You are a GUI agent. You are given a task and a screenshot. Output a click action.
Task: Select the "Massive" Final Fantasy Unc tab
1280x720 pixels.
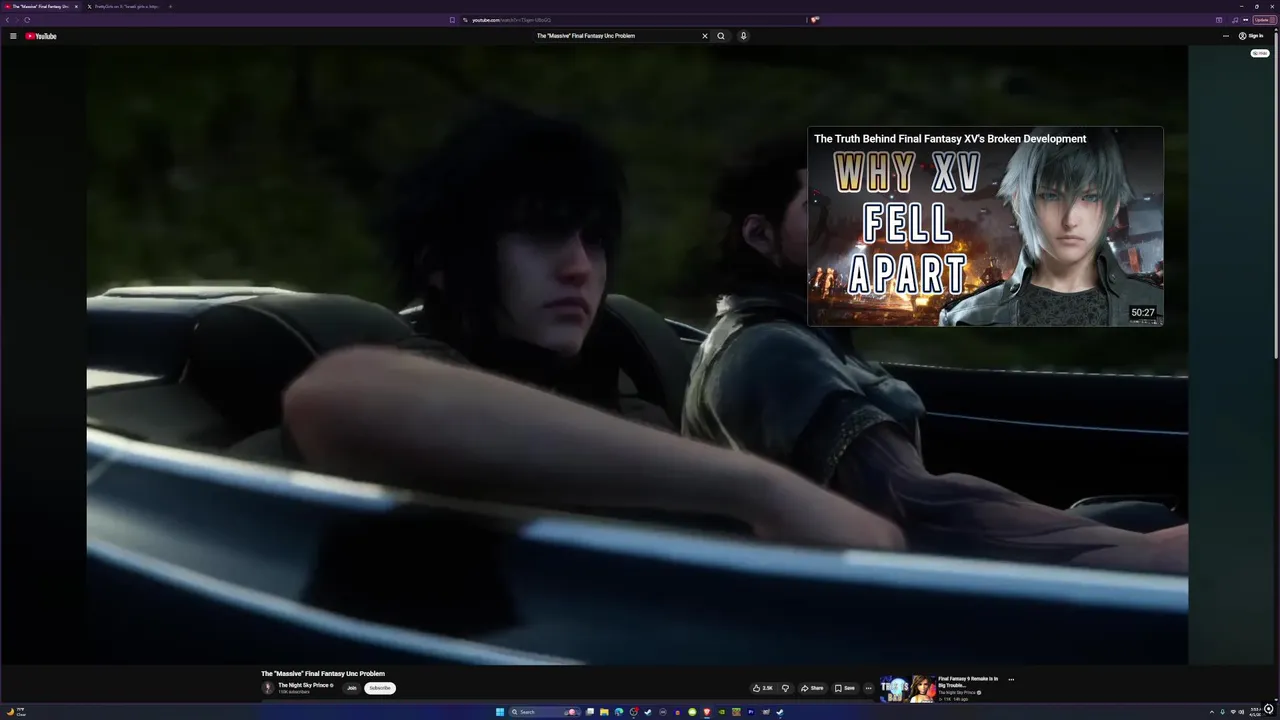point(41,6)
